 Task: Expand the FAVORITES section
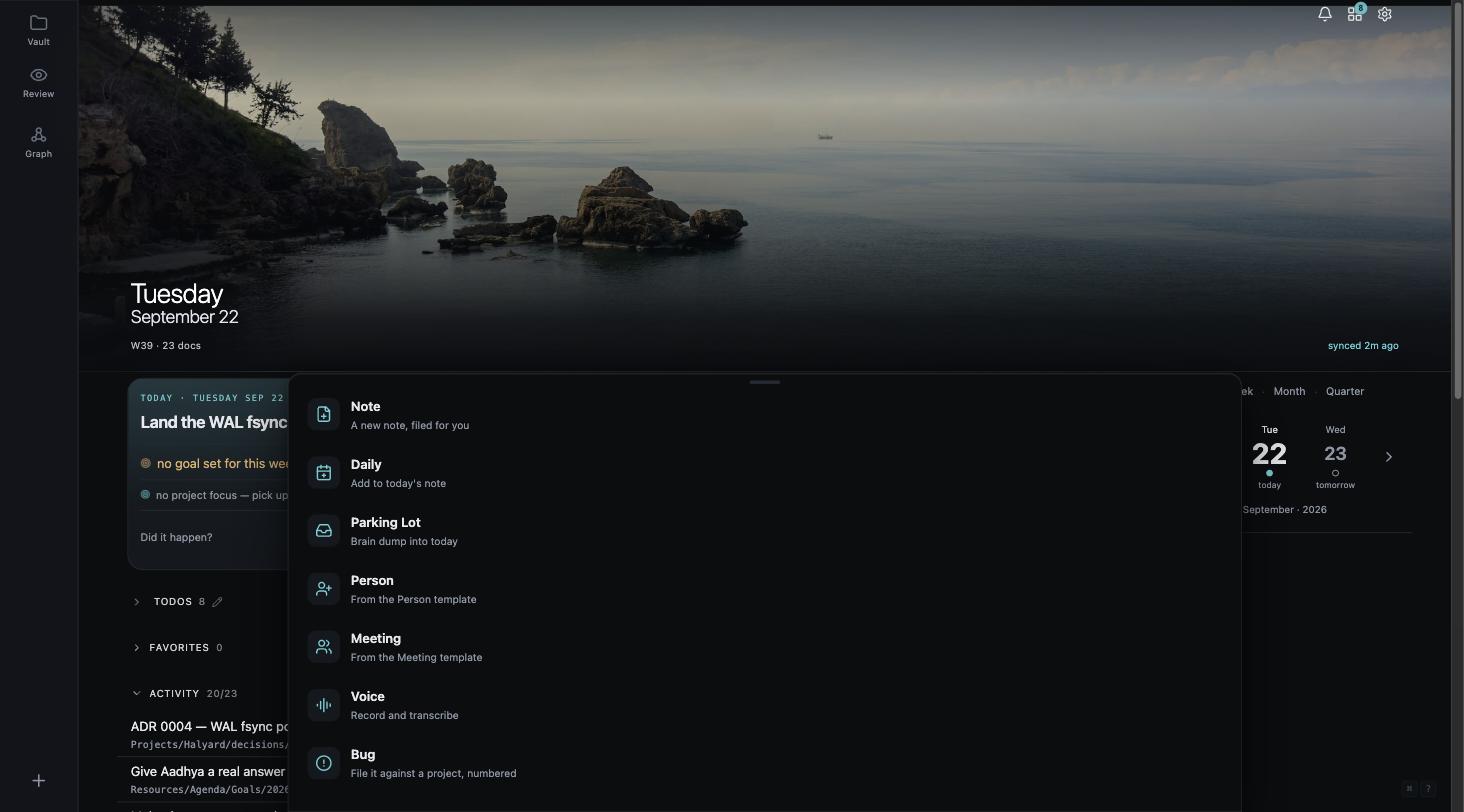137,648
